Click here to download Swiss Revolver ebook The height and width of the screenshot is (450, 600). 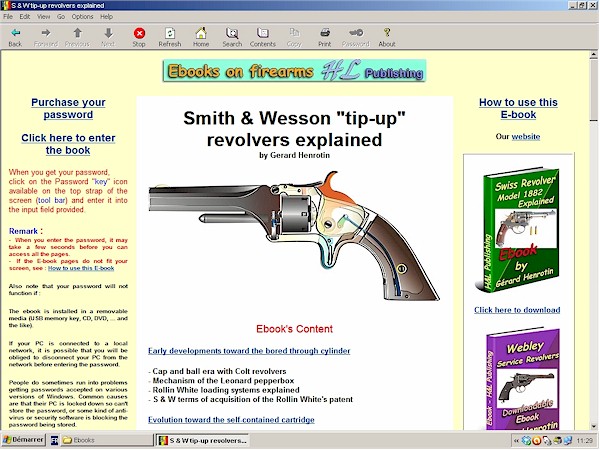517,310
